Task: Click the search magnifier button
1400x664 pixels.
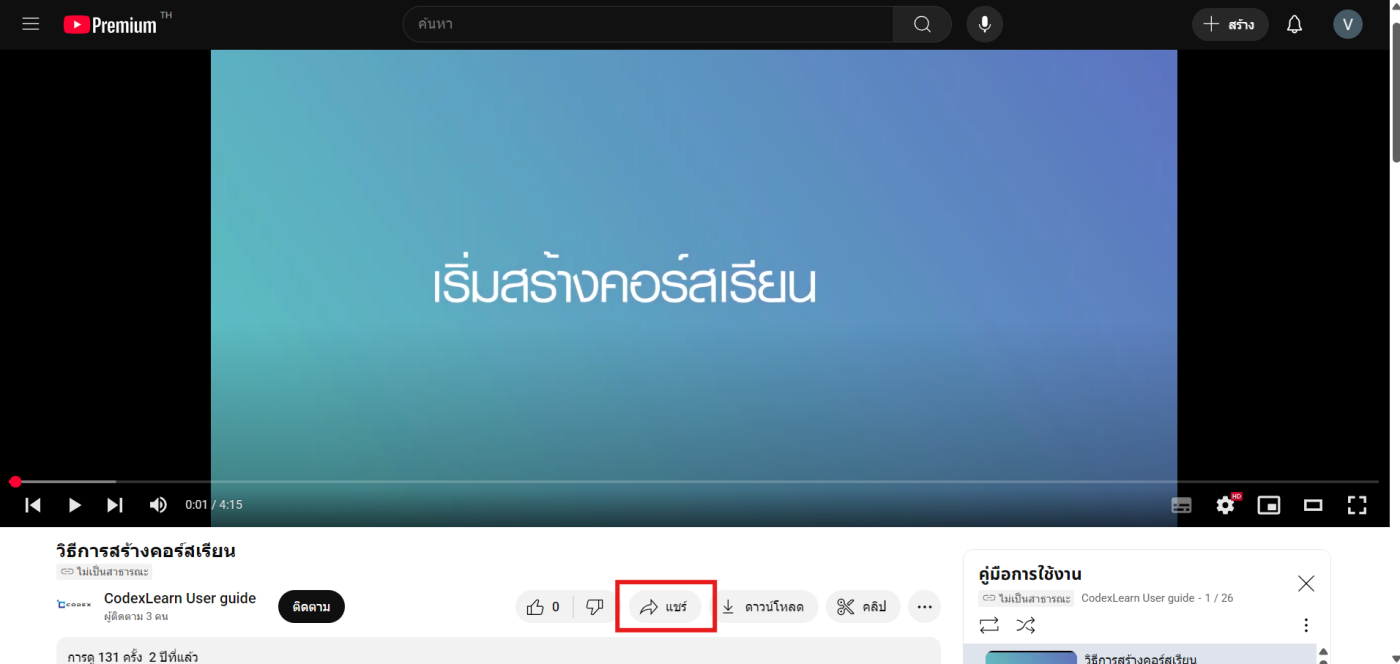Action: pos(922,25)
